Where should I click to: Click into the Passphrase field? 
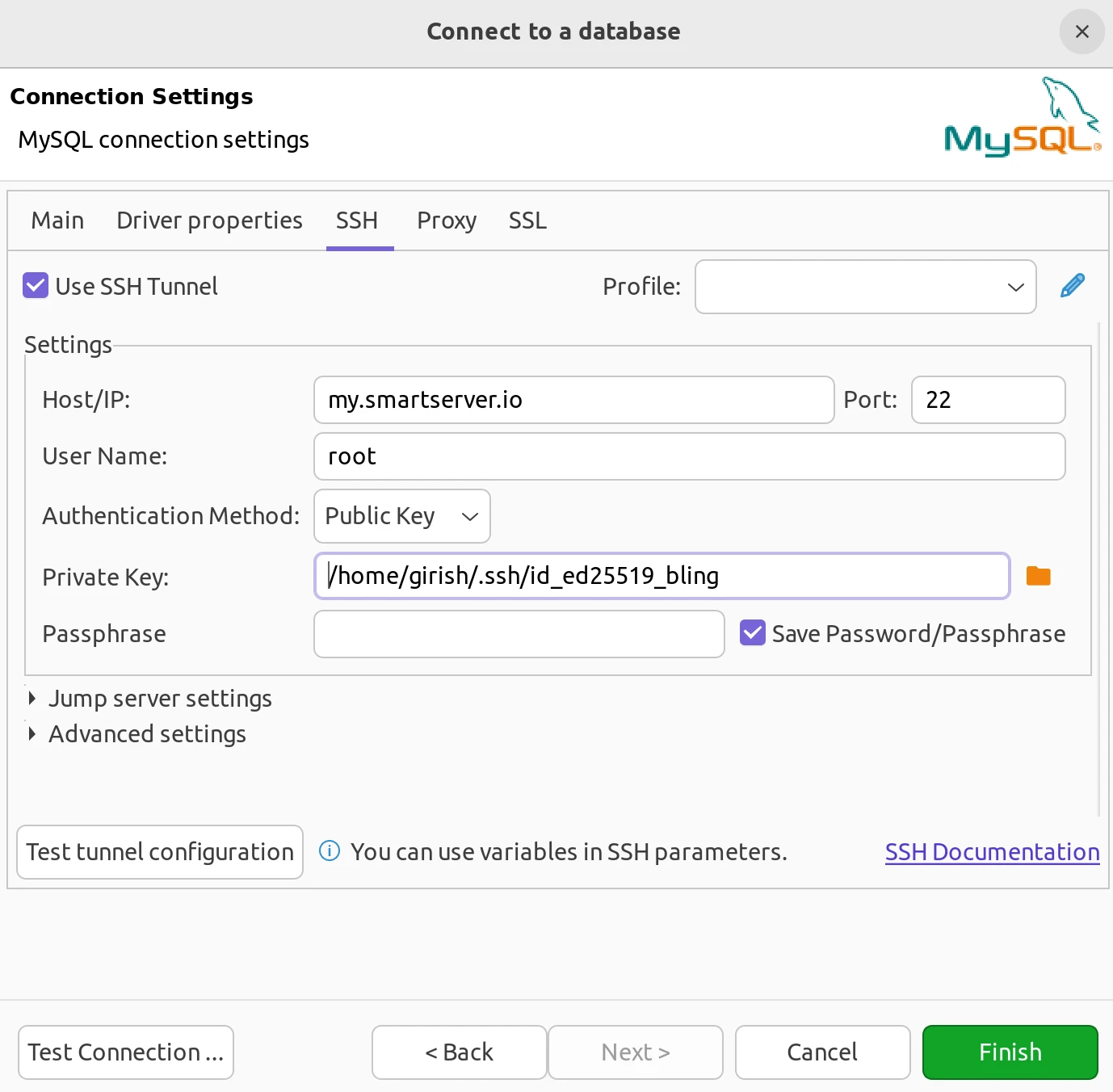pos(519,634)
